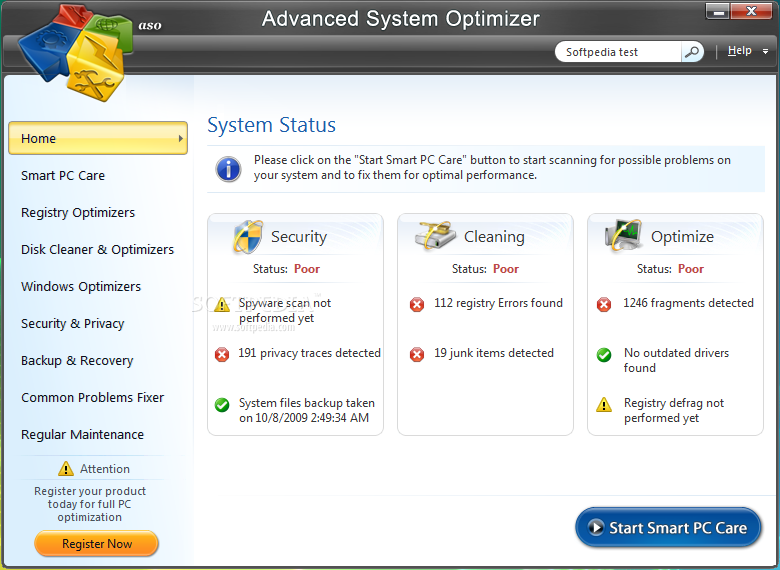This screenshot has height=570, width=780.
Task: Click the search magnifier icon
Action: tap(691, 52)
